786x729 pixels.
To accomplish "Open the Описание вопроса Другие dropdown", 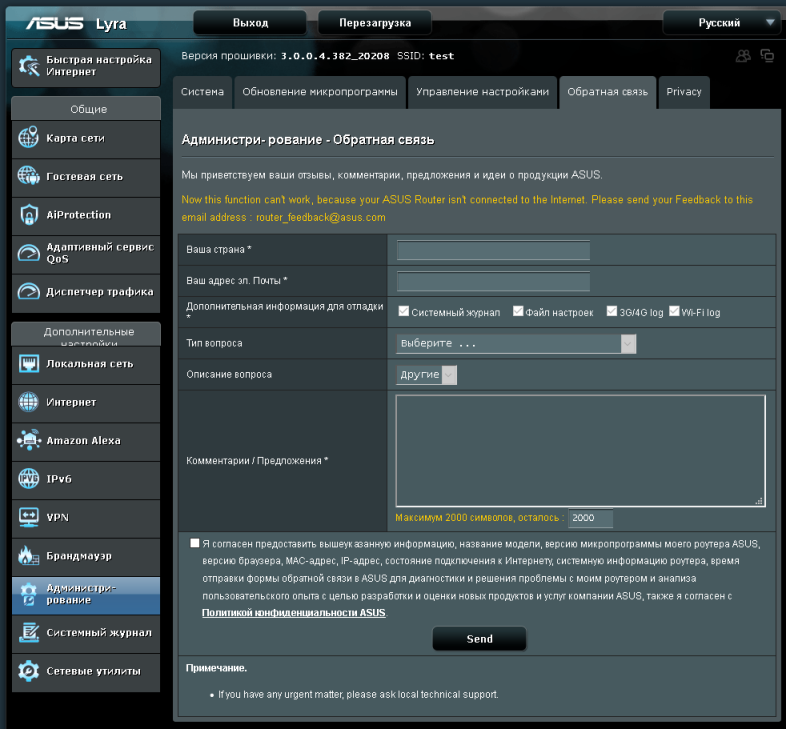I will pos(426,375).
